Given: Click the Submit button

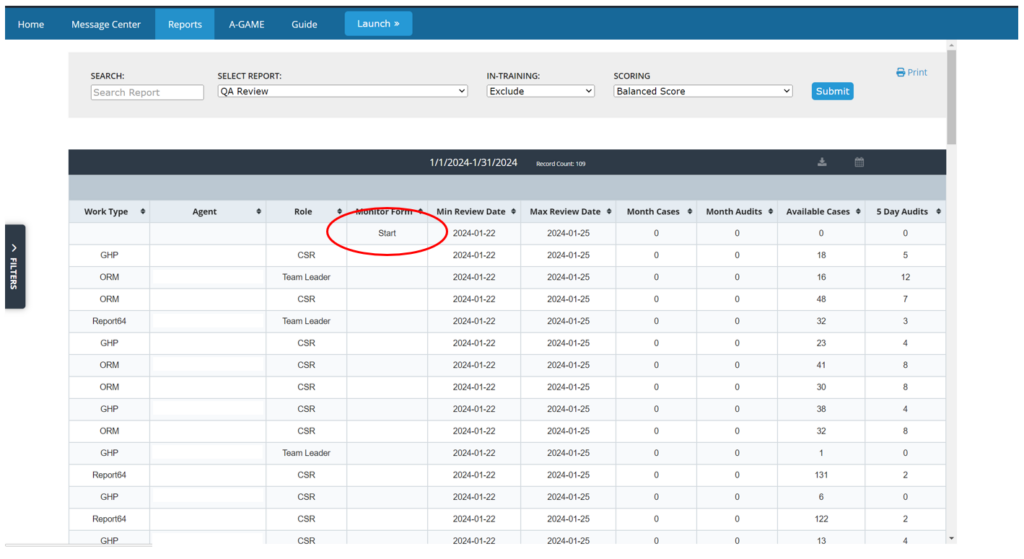Looking at the screenshot, I should (832, 91).
